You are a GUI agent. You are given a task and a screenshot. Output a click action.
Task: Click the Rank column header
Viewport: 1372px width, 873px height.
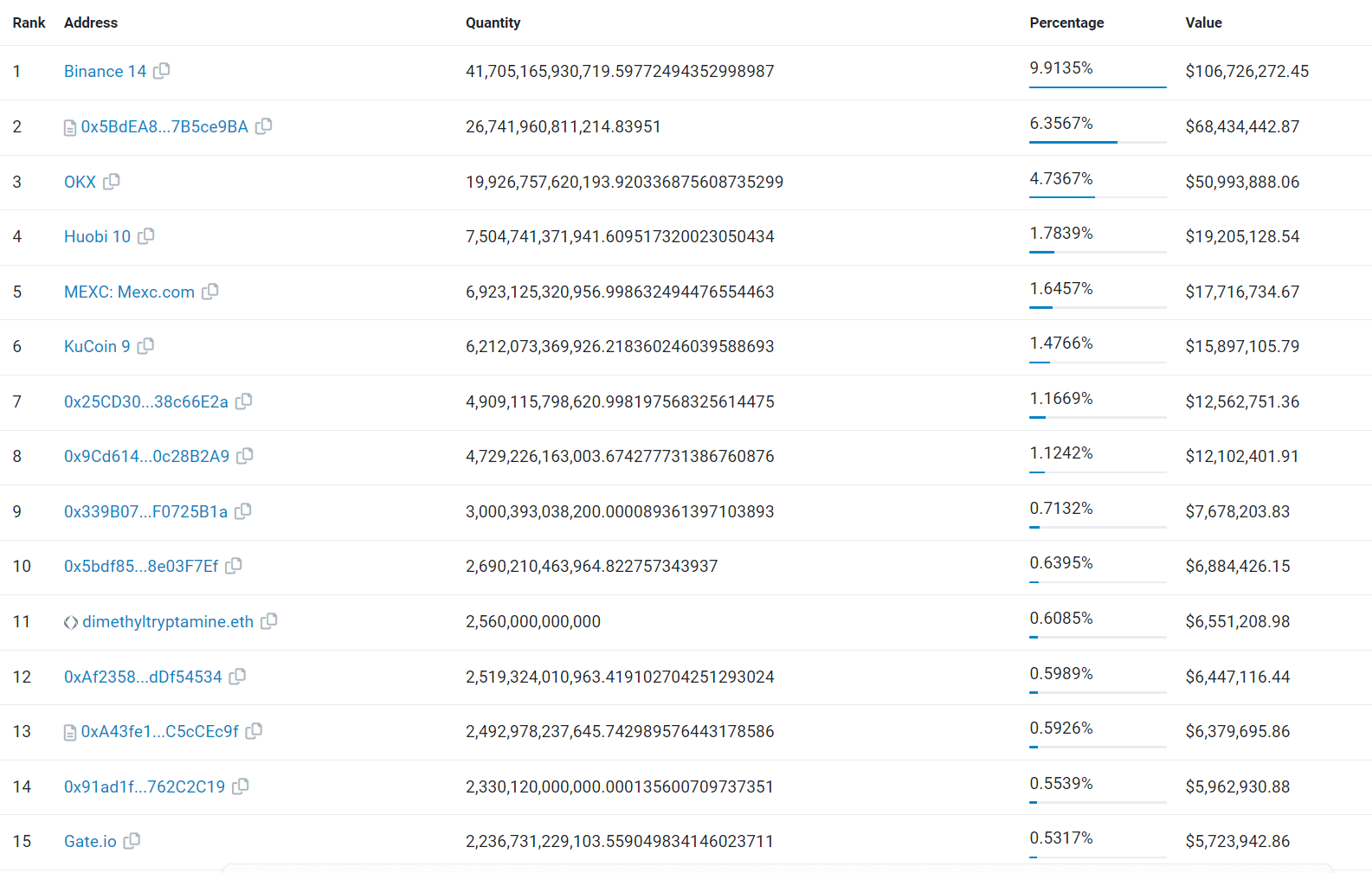click(29, 22)
